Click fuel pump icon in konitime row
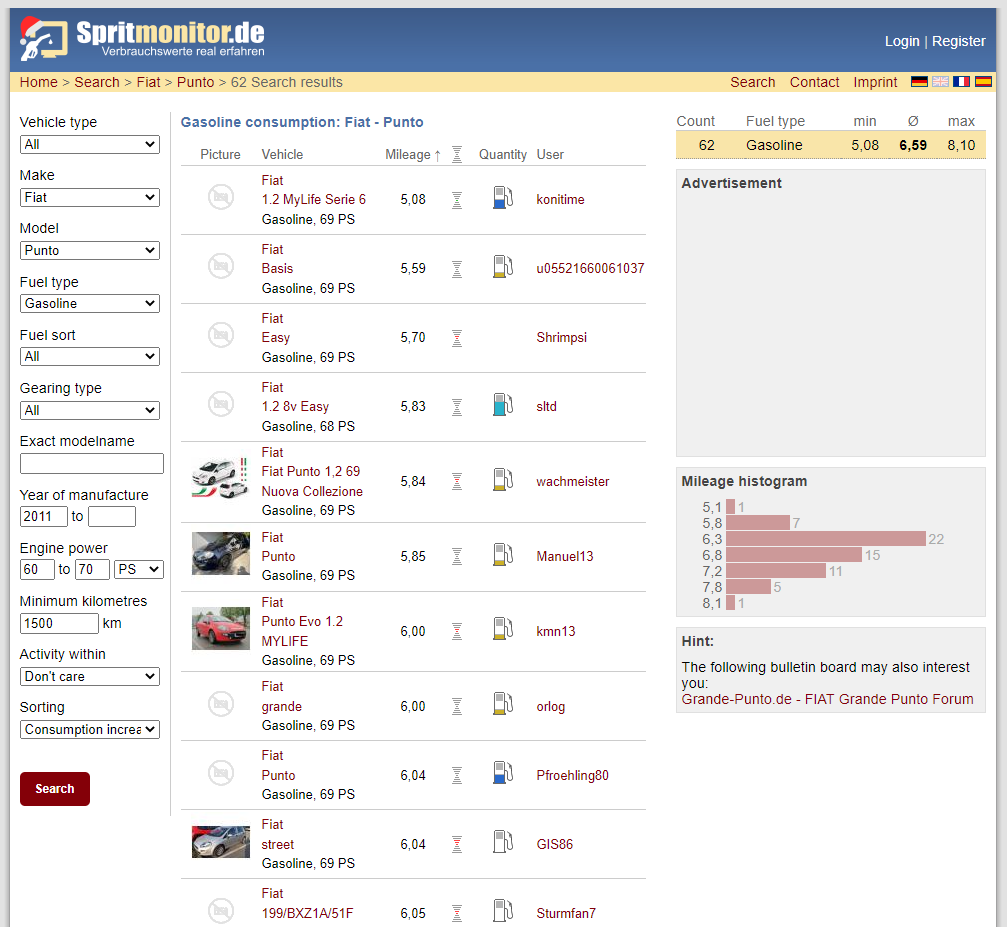This screenshot has height=927, width=1007. click(x=503, y=198)
